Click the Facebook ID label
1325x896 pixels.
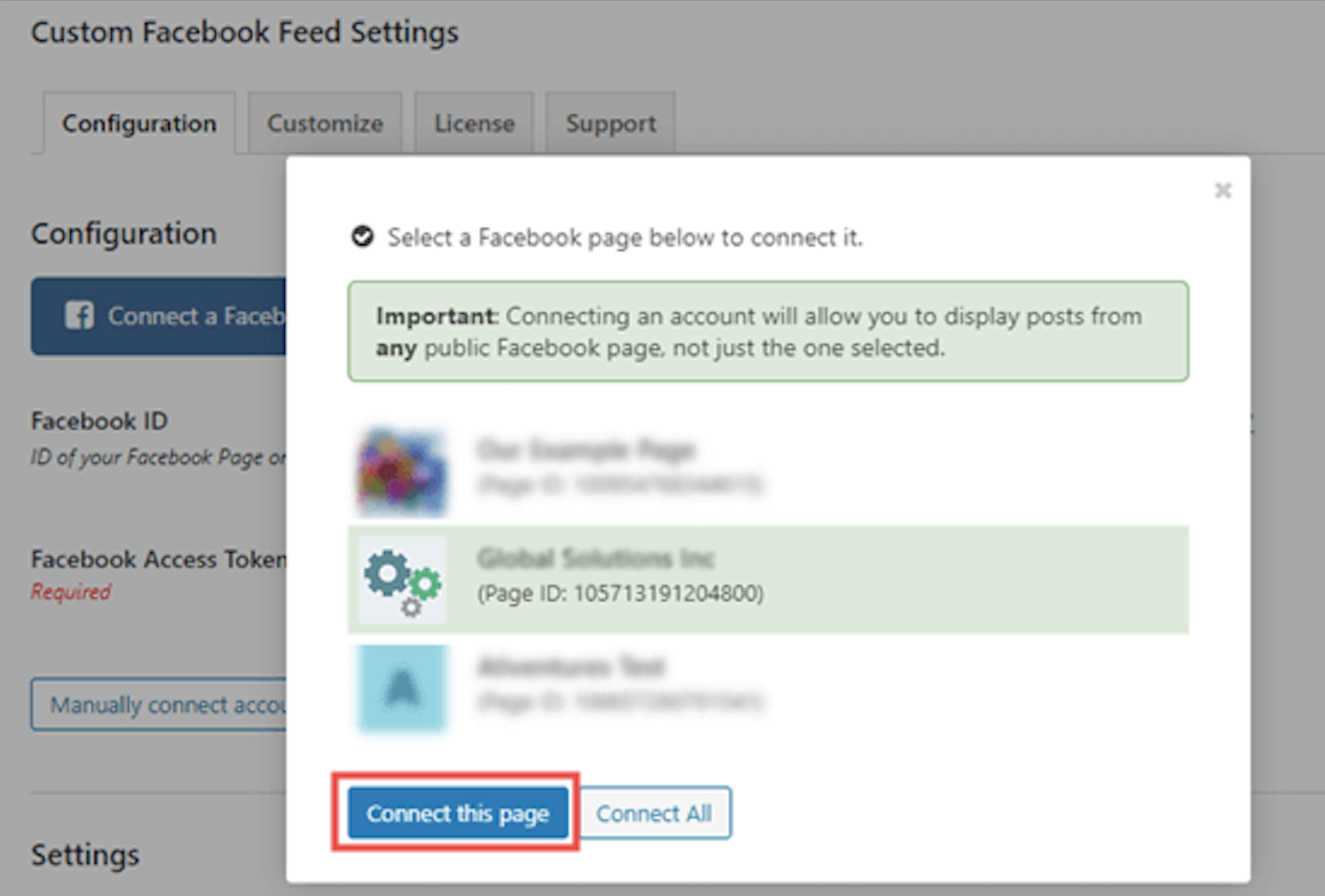[99, 421]
